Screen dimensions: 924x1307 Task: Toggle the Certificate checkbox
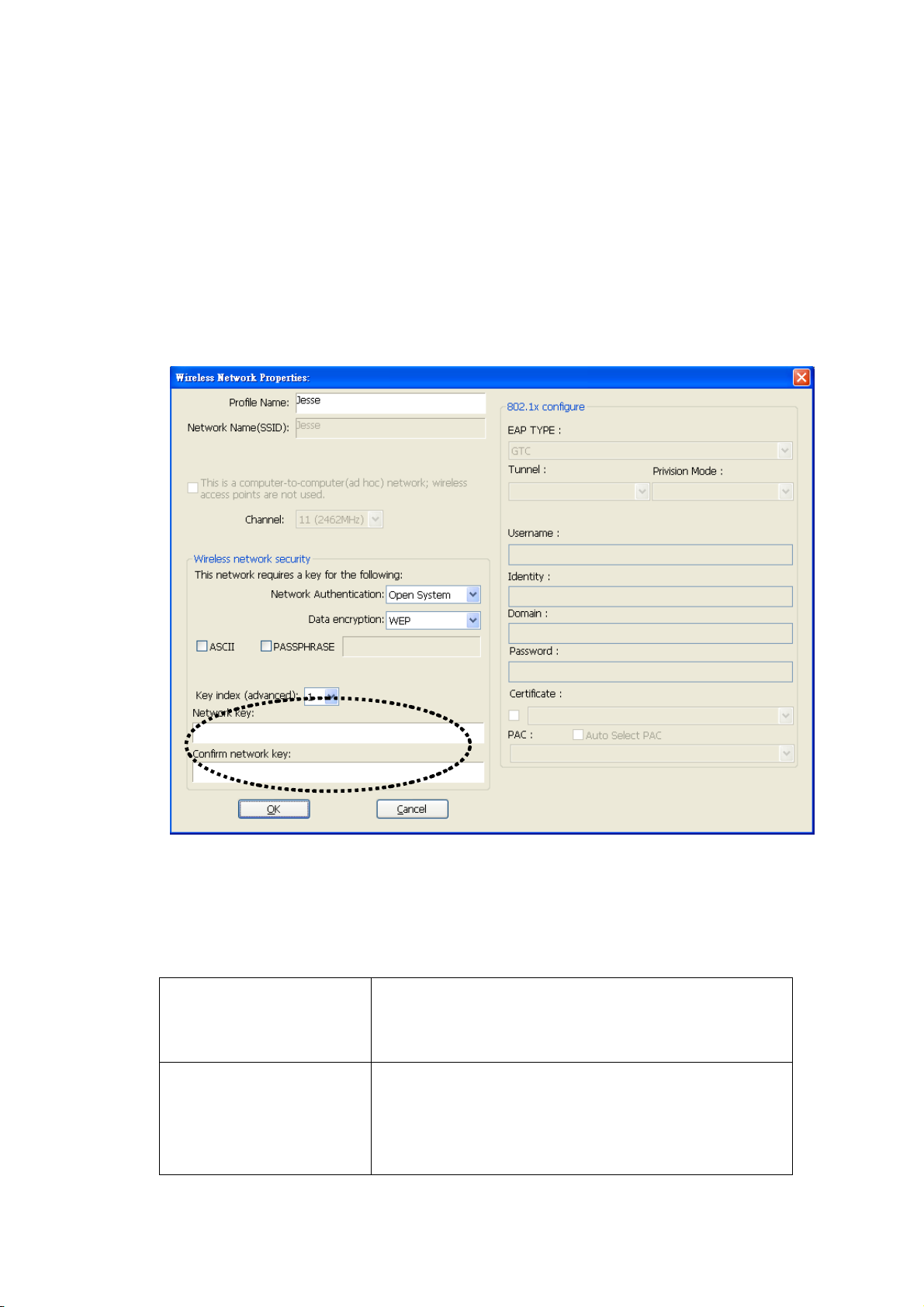click(x=514, y=715)
